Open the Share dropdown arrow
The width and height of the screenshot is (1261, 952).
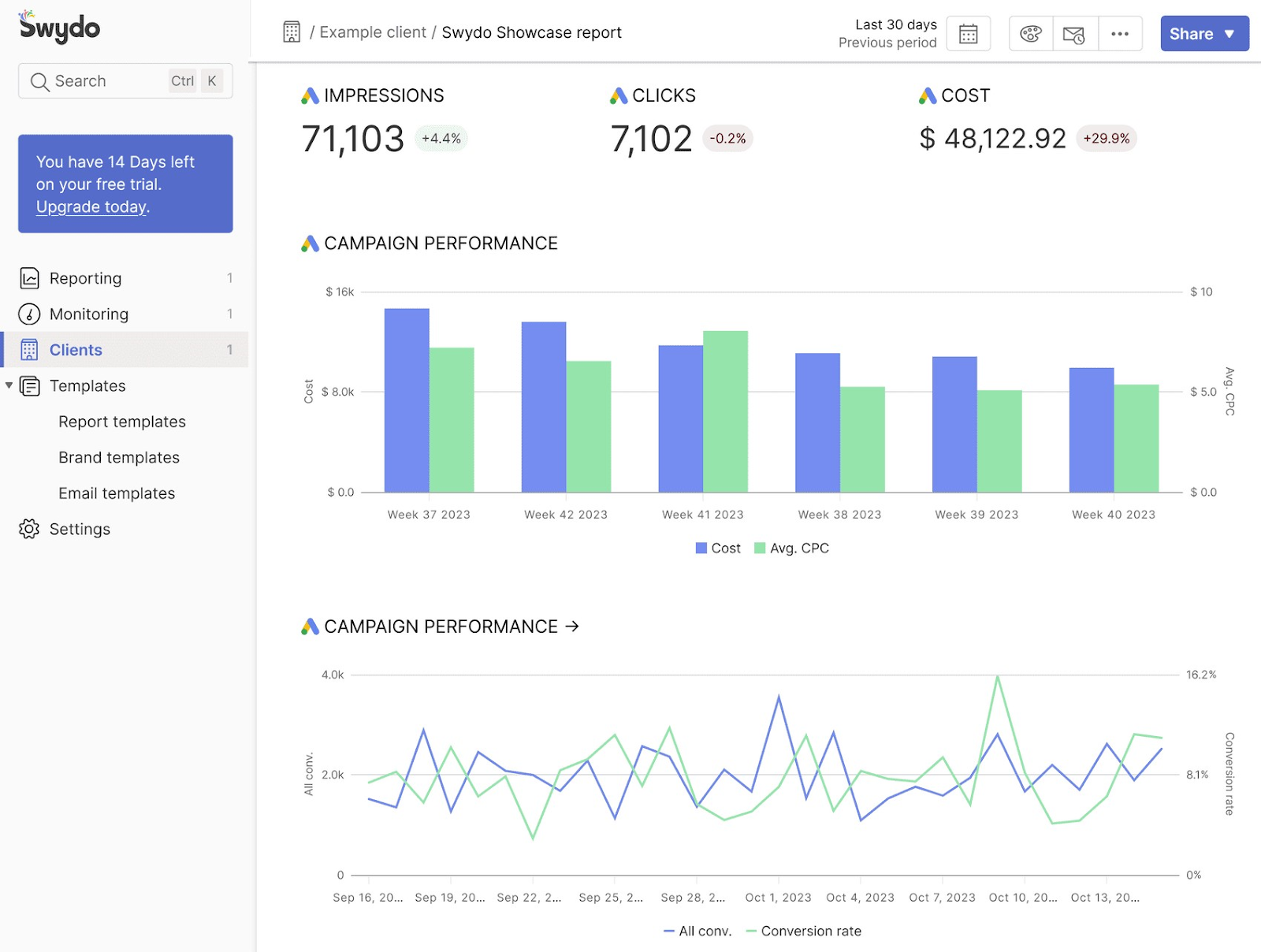pos(1229,34)
